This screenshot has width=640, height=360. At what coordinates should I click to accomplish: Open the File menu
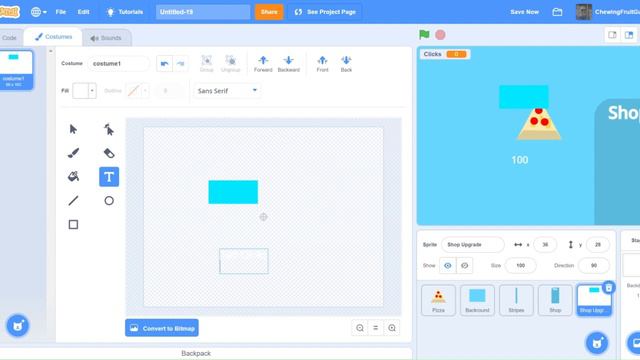pos(61,12)
